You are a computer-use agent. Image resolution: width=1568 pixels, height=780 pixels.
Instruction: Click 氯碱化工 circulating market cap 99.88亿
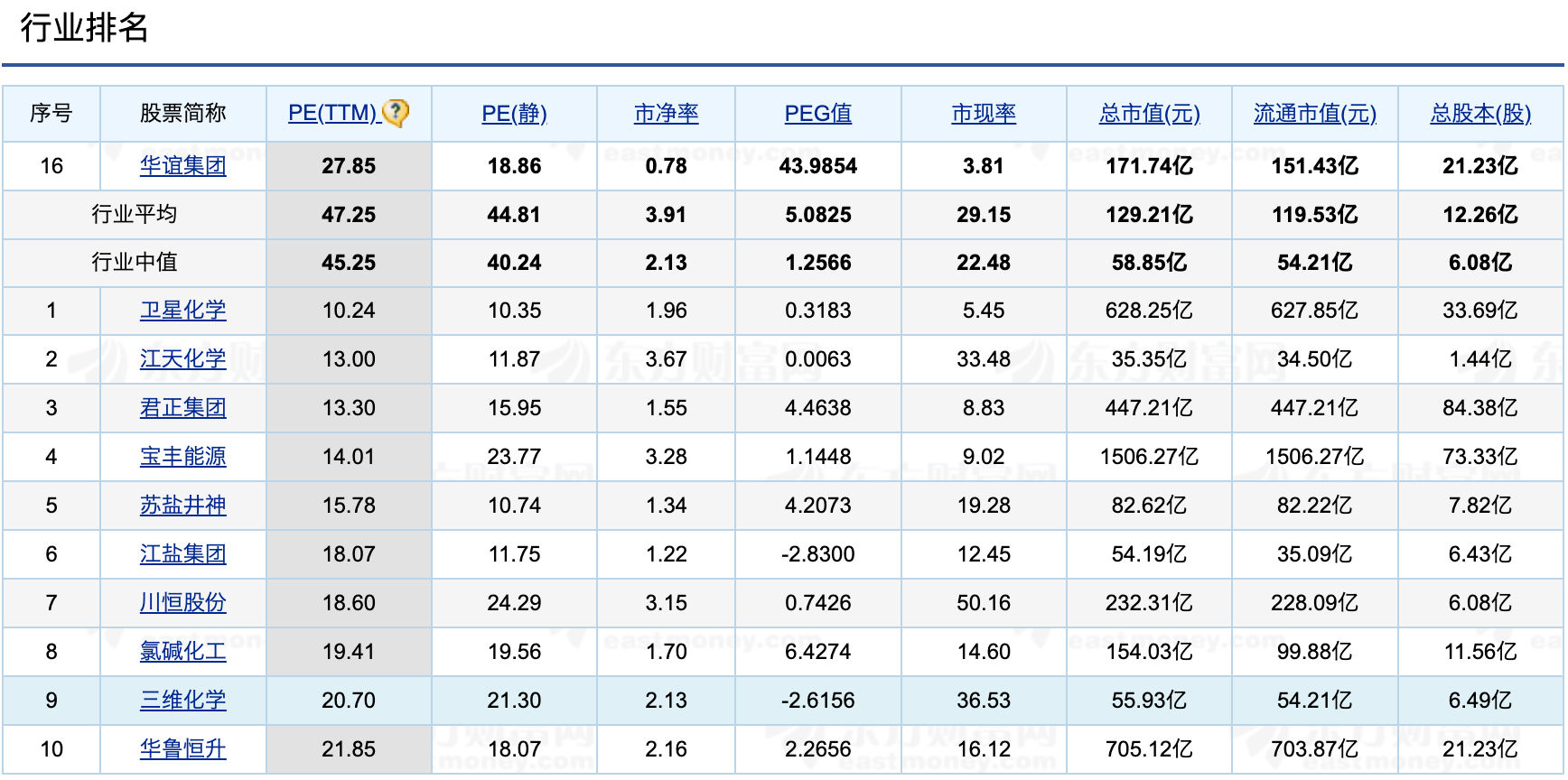click(1315, 652)
